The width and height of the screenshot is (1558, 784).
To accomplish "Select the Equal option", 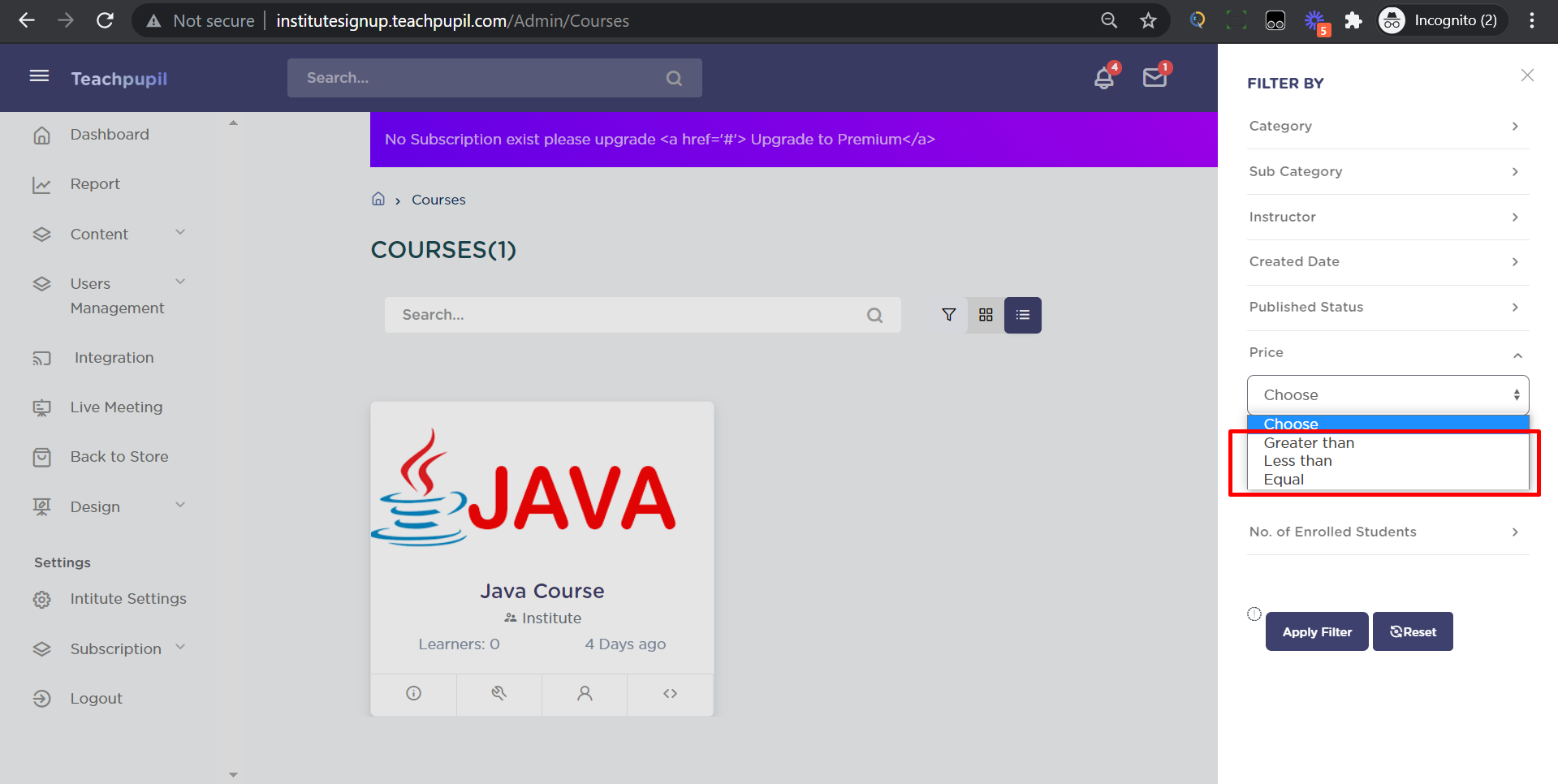I will 1284,480.
